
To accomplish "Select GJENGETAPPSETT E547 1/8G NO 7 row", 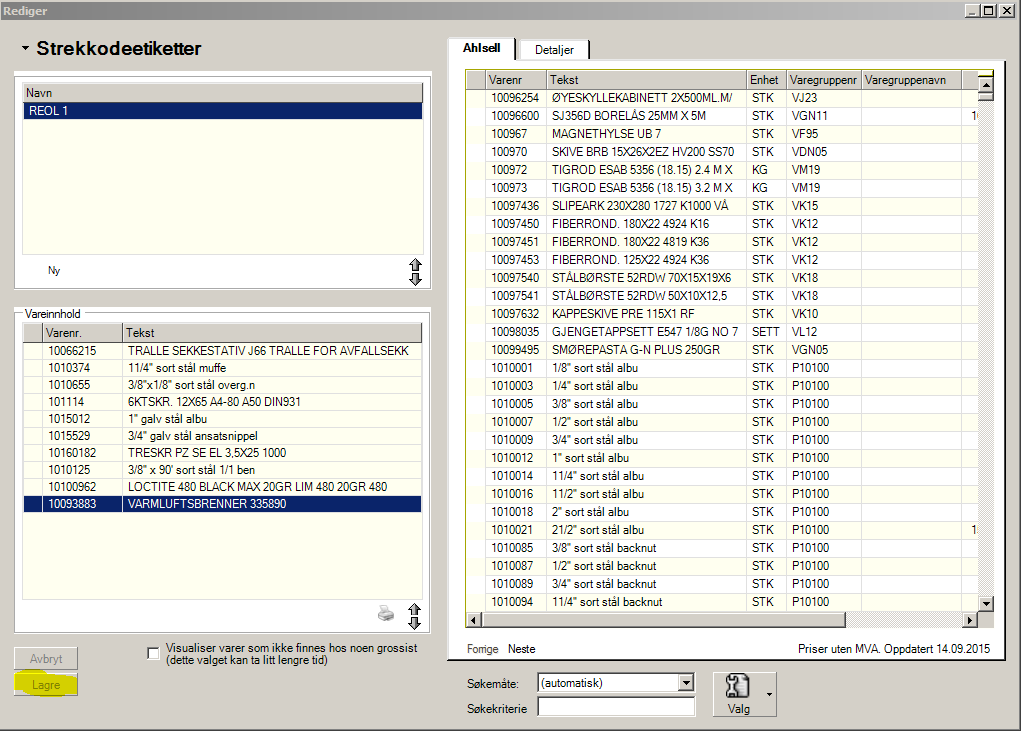I will [721, 332].
